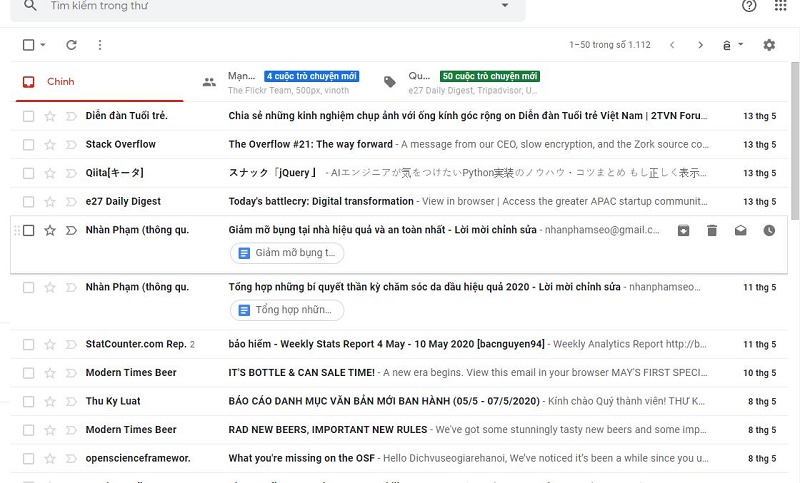Select the Diễn đàn Tuổi trẻ email checkbox
Viewport: 800px width, 483px height.
tap(29, 116)
